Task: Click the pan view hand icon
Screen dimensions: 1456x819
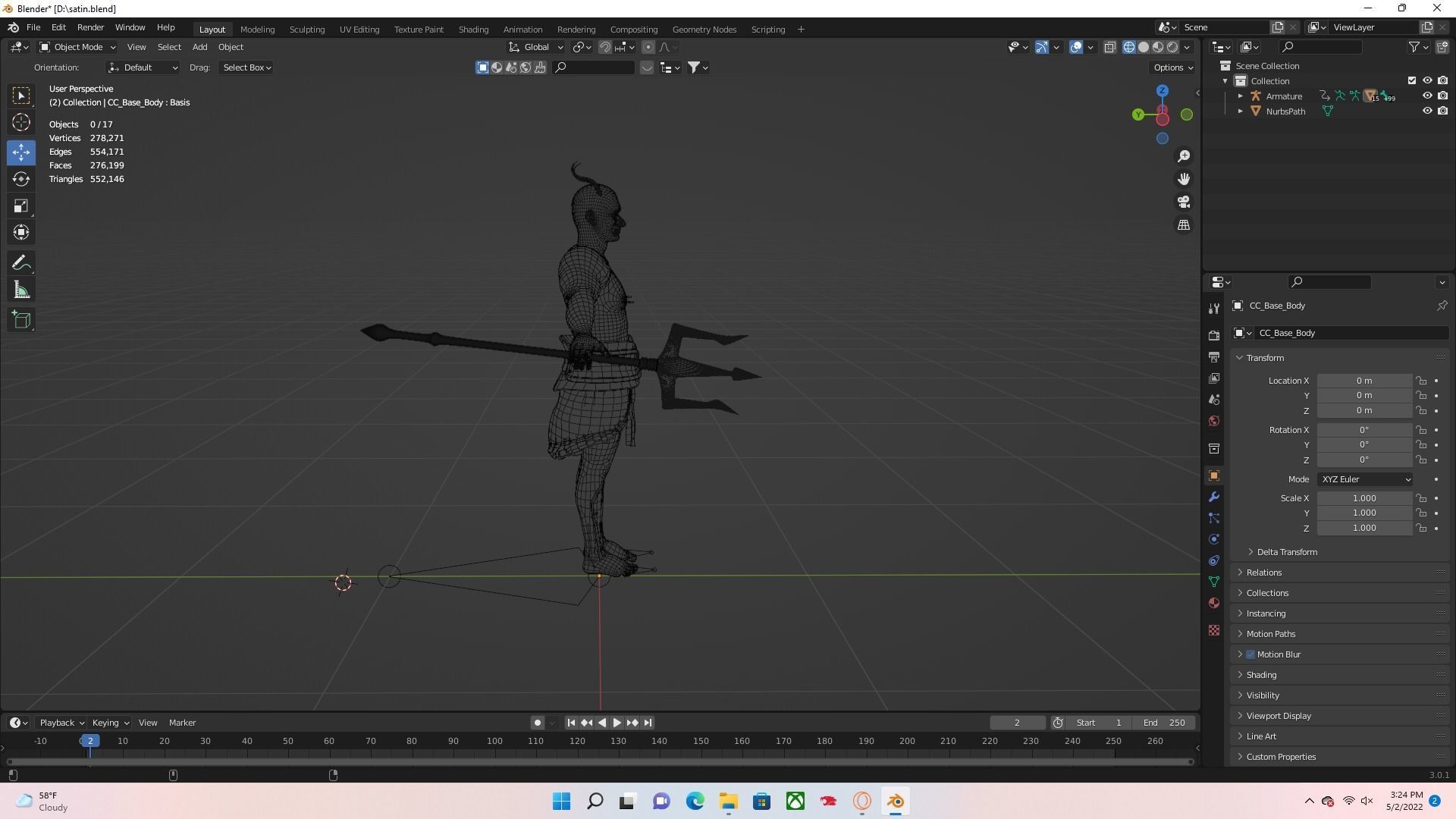Action: coord(1184,179)
